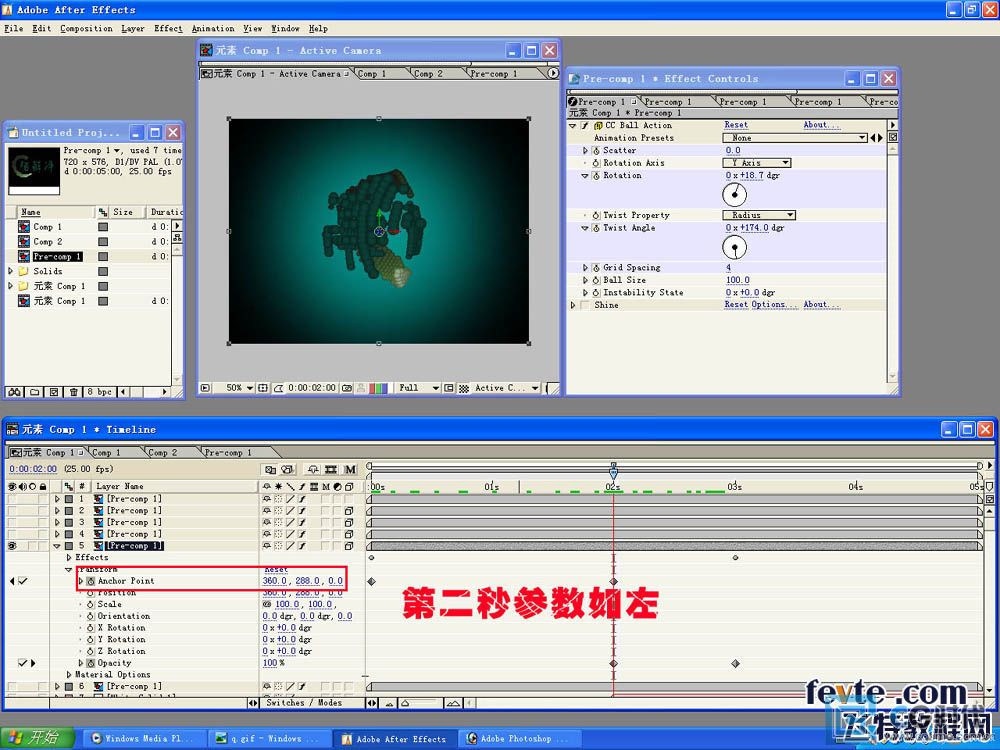Open the Rotation Axis dropdown (Y Axis)

pos(757,163)
